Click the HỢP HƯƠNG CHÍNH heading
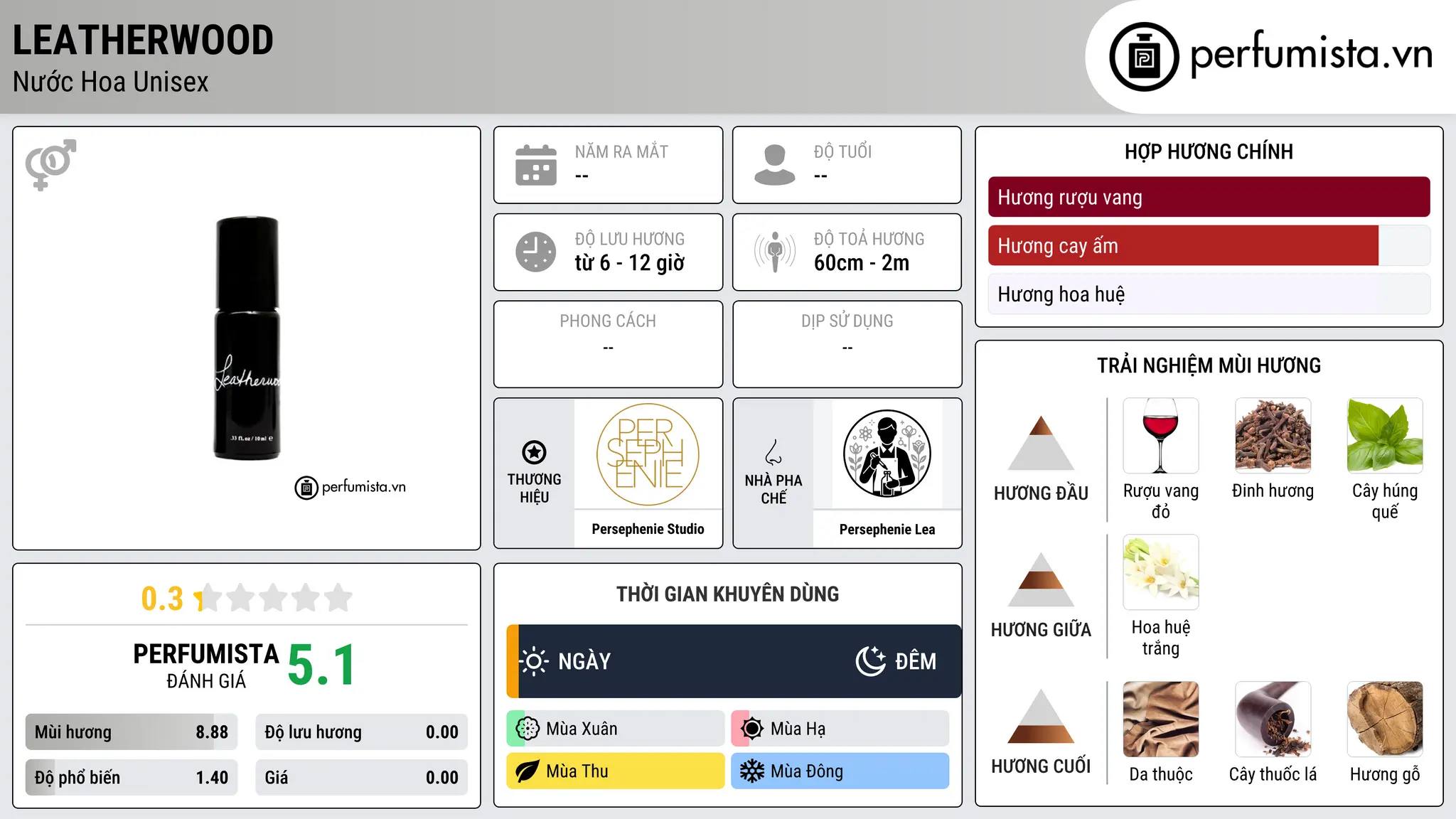The width and height of the screenshot is (1456, 819). click(x=1209, y=152)
